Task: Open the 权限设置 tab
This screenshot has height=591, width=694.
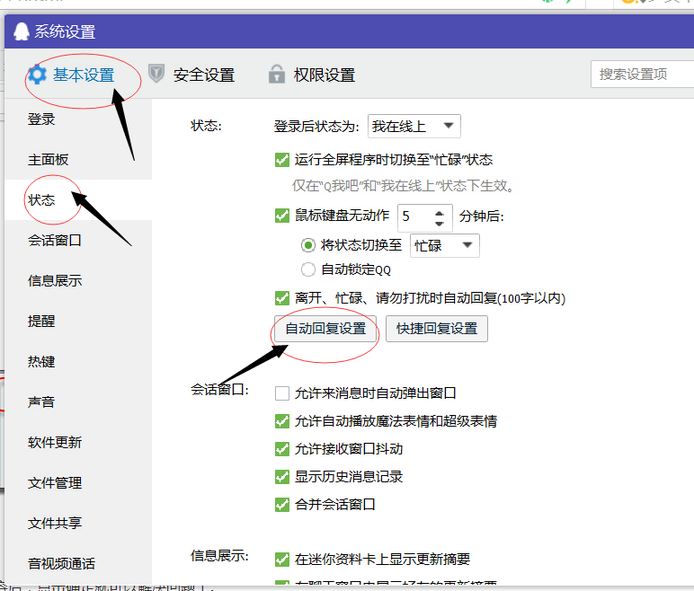Action: pos(323,75)
